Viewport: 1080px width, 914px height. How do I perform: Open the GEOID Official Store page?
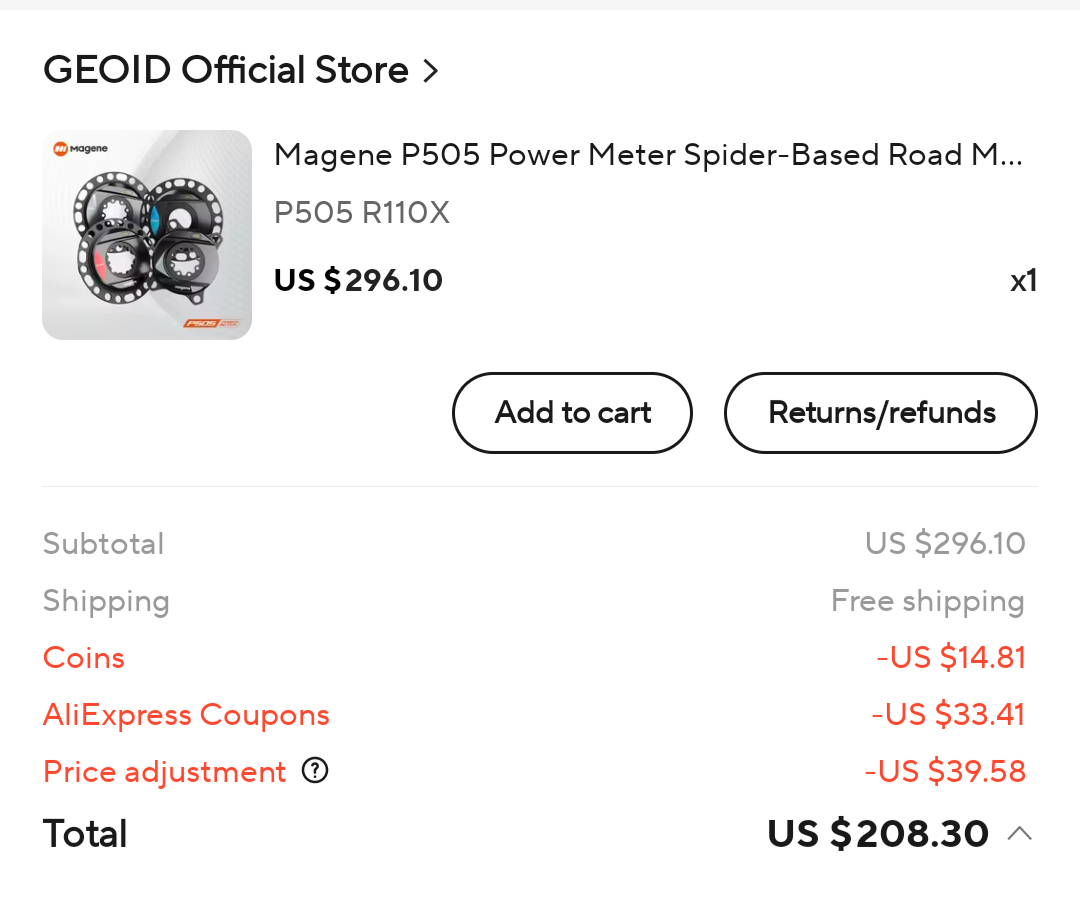click(225, 70)
